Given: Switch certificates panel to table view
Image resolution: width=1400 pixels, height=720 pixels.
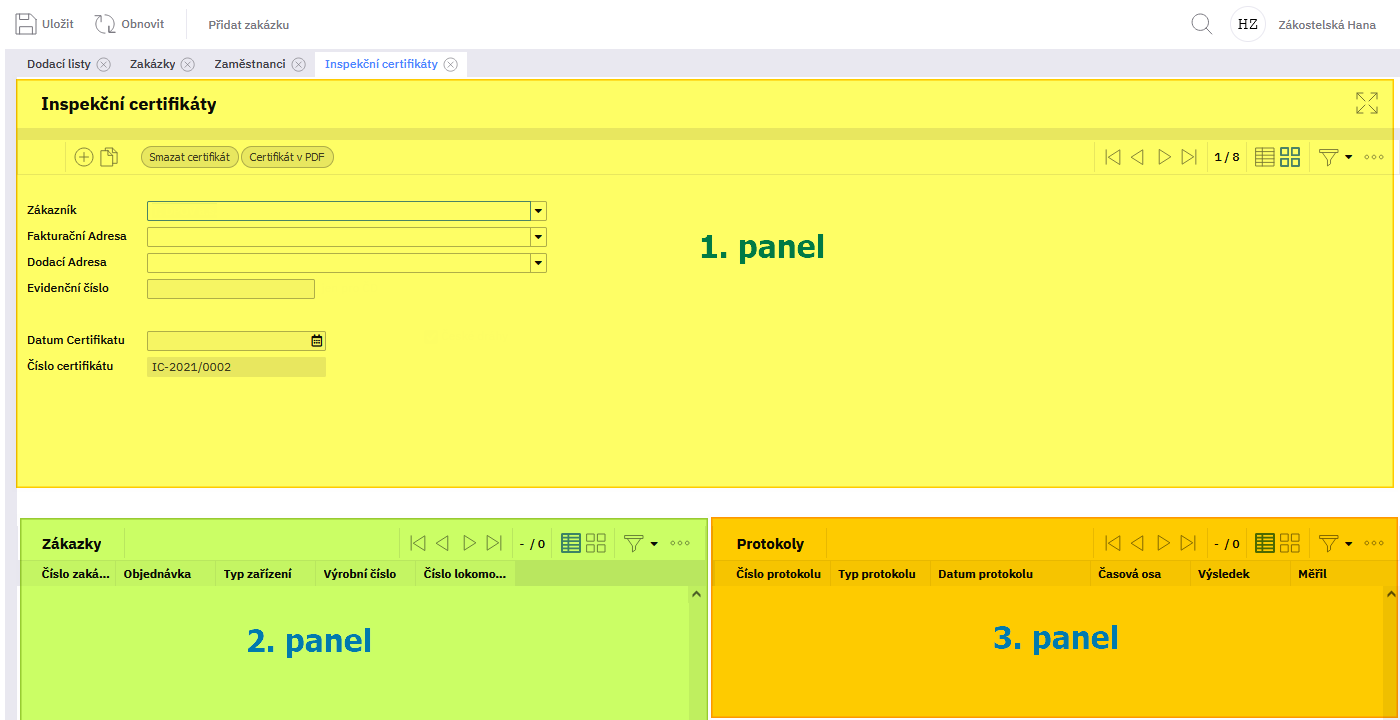Looking at the screenshot, I should (1264, 157).
